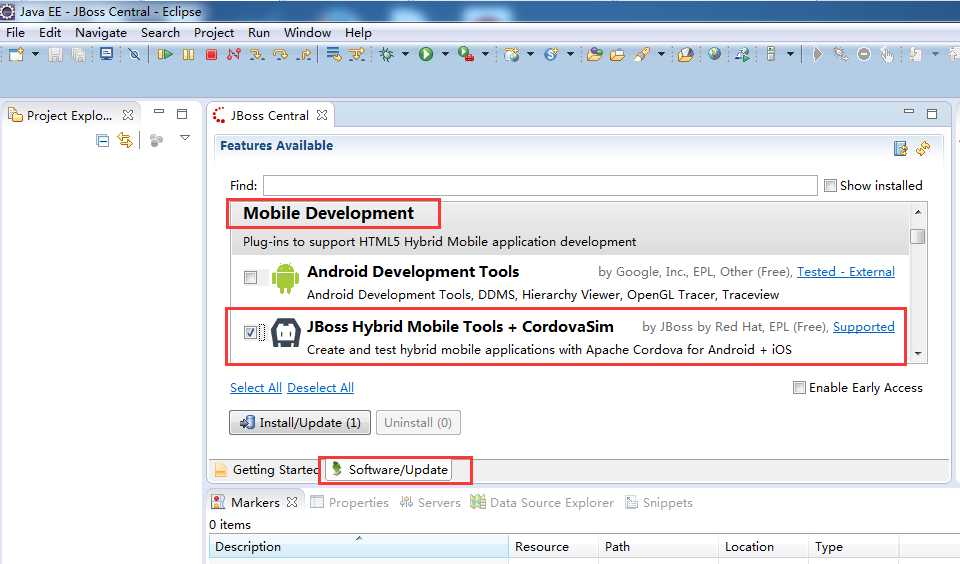This screenshot has height=564, width=960.
Task: Open the New wizard dropdown arrow
Action: click(36, 55)
